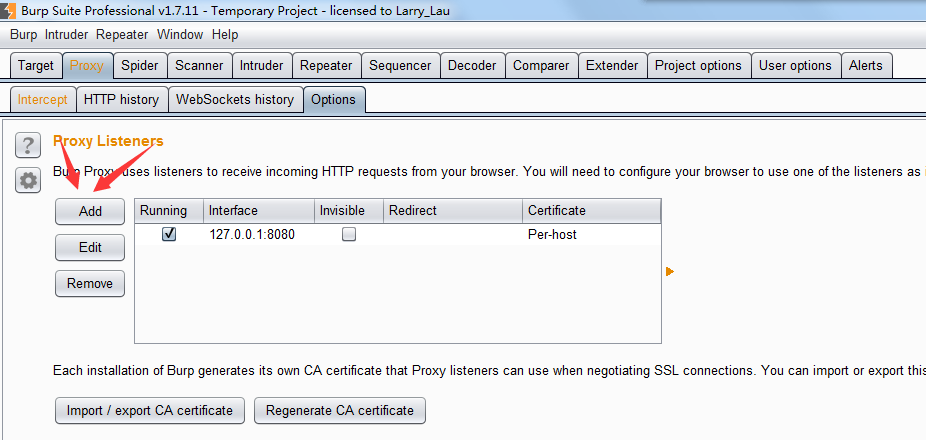Viewport: 926px width, 440px height.
Task: Open the Project options tab
Action: click(698, 66)
